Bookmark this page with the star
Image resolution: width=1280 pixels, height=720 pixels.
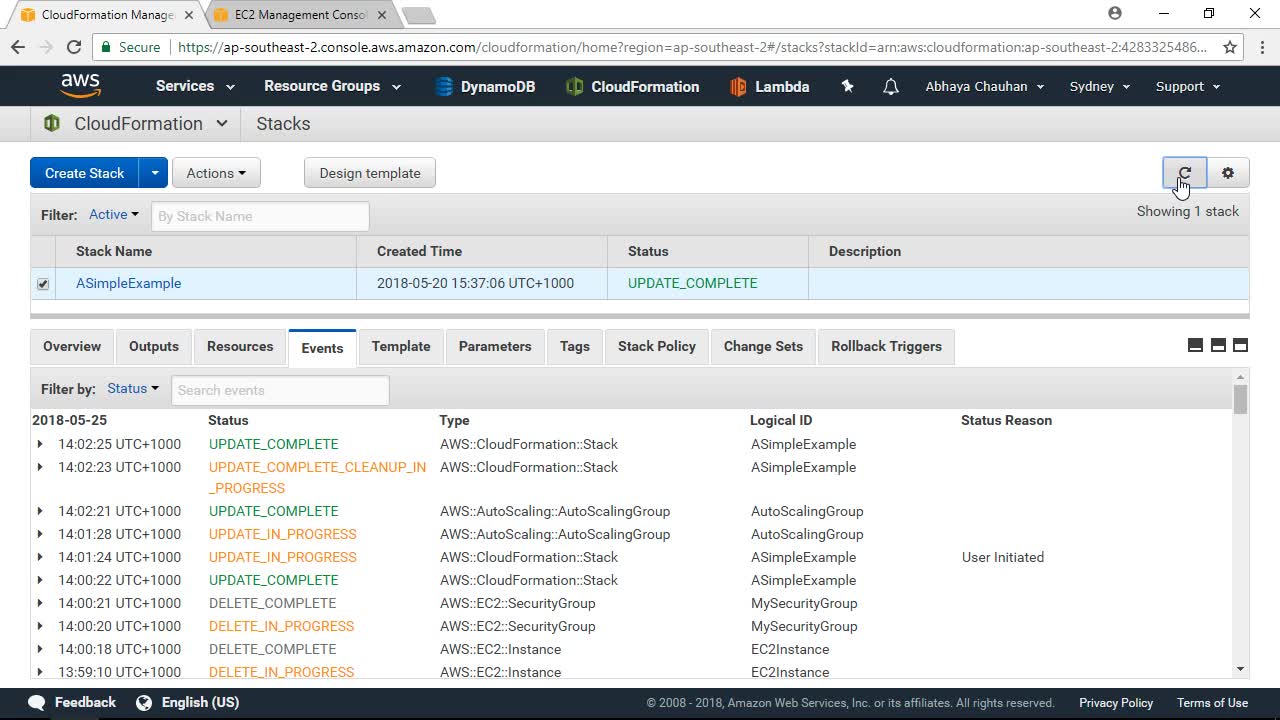(1231, 47)
